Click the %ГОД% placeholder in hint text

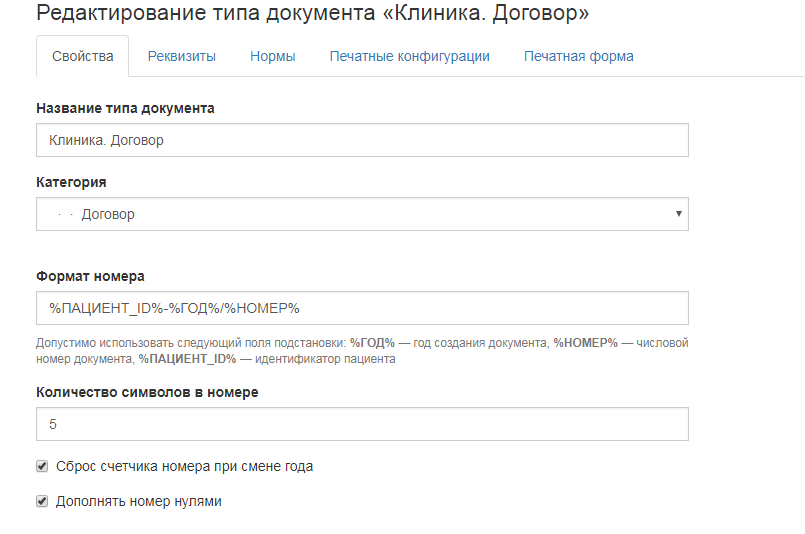pos(372,343)
